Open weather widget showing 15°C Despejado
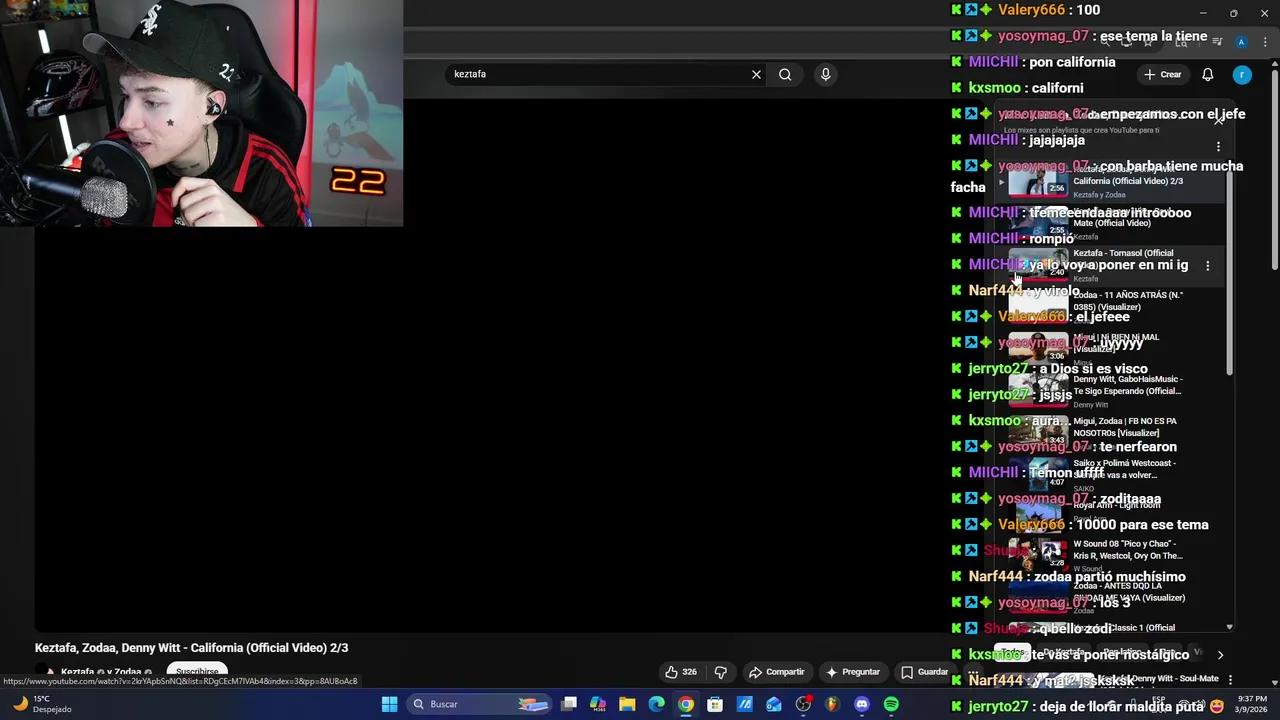The height and width of the screenshot is (720, 1280). [40, 704]
